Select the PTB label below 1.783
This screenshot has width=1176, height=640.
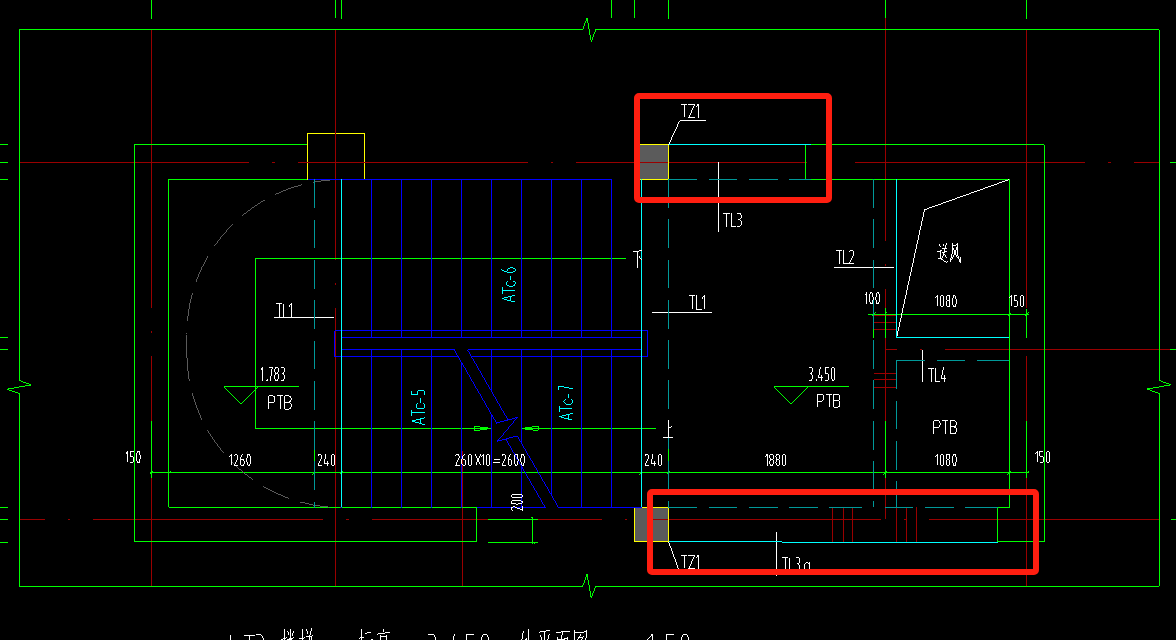click(280, 403)
